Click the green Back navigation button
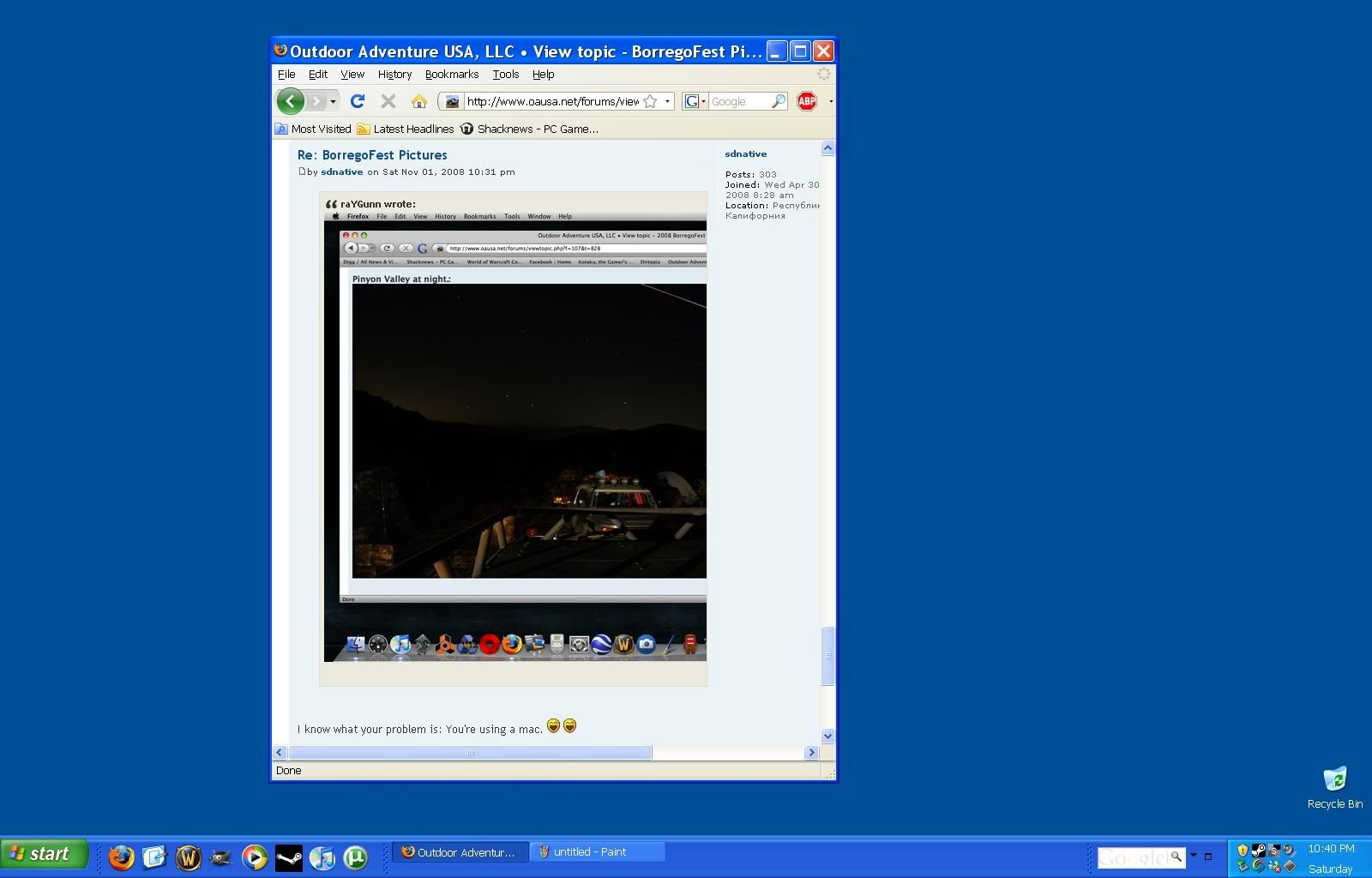The width and height of the screenshot is (1372, 878). (x=290, y=101)
